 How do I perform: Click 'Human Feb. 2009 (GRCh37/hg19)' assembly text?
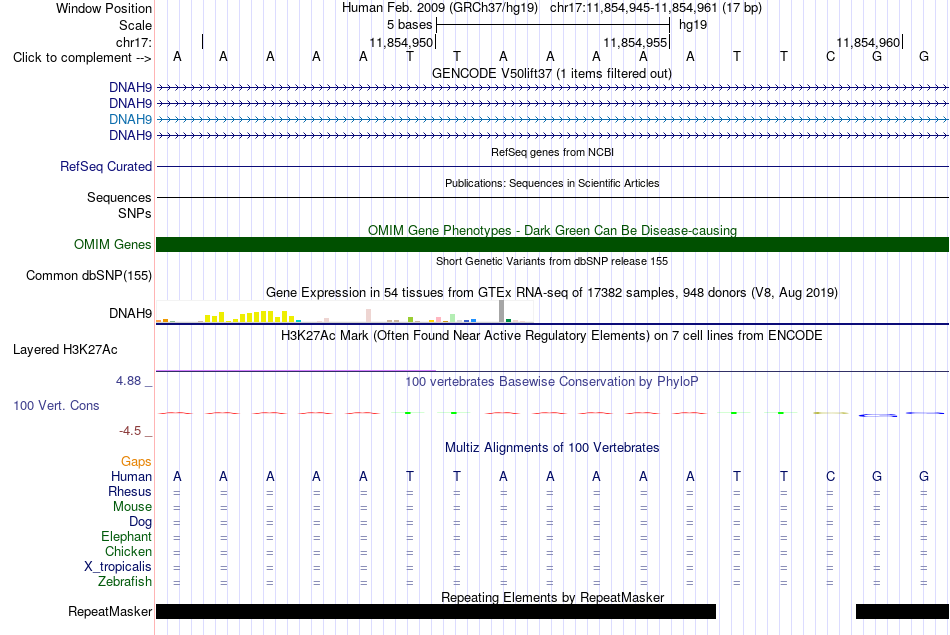click(439, 8)
